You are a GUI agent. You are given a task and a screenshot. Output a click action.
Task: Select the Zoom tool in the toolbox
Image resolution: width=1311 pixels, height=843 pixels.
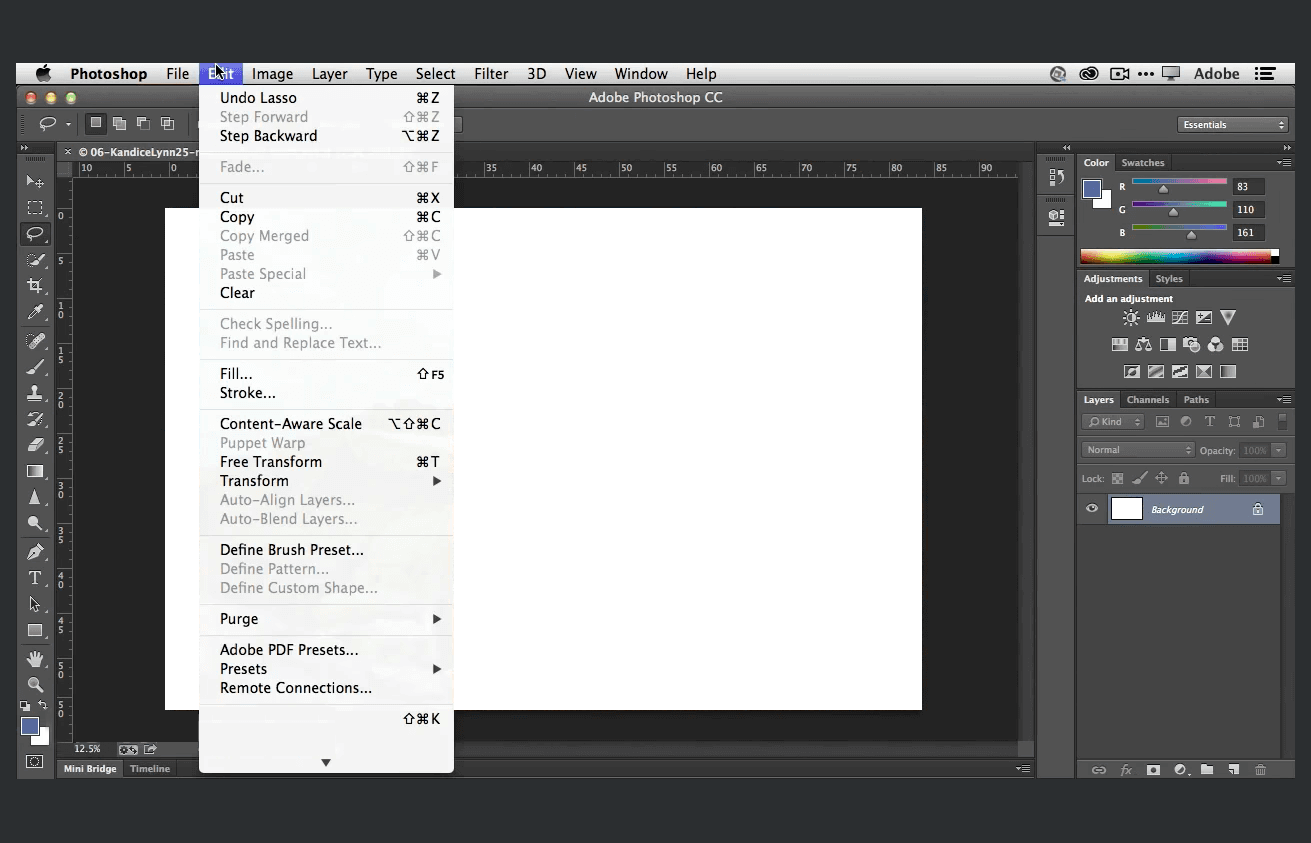pos(35,685)
